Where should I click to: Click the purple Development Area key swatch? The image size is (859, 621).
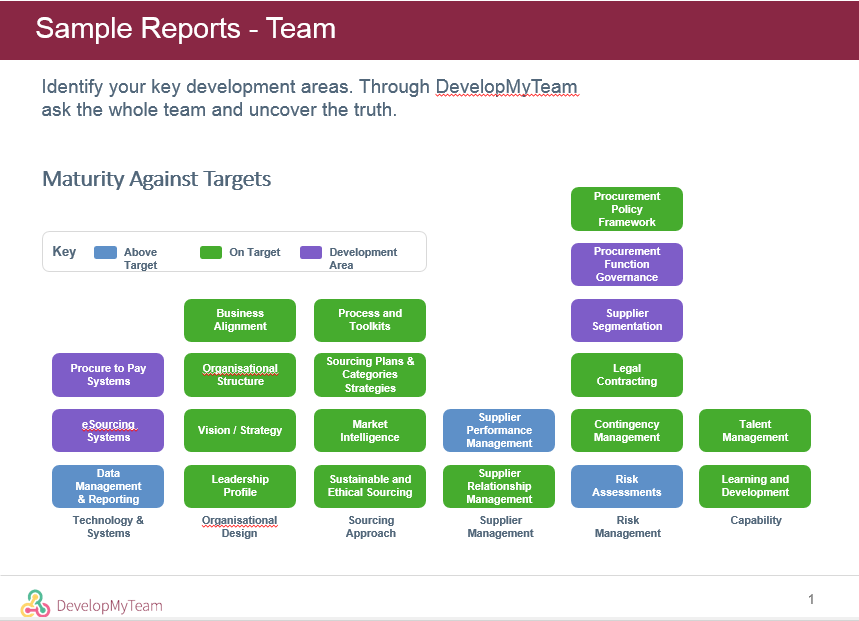pos(310,253)
